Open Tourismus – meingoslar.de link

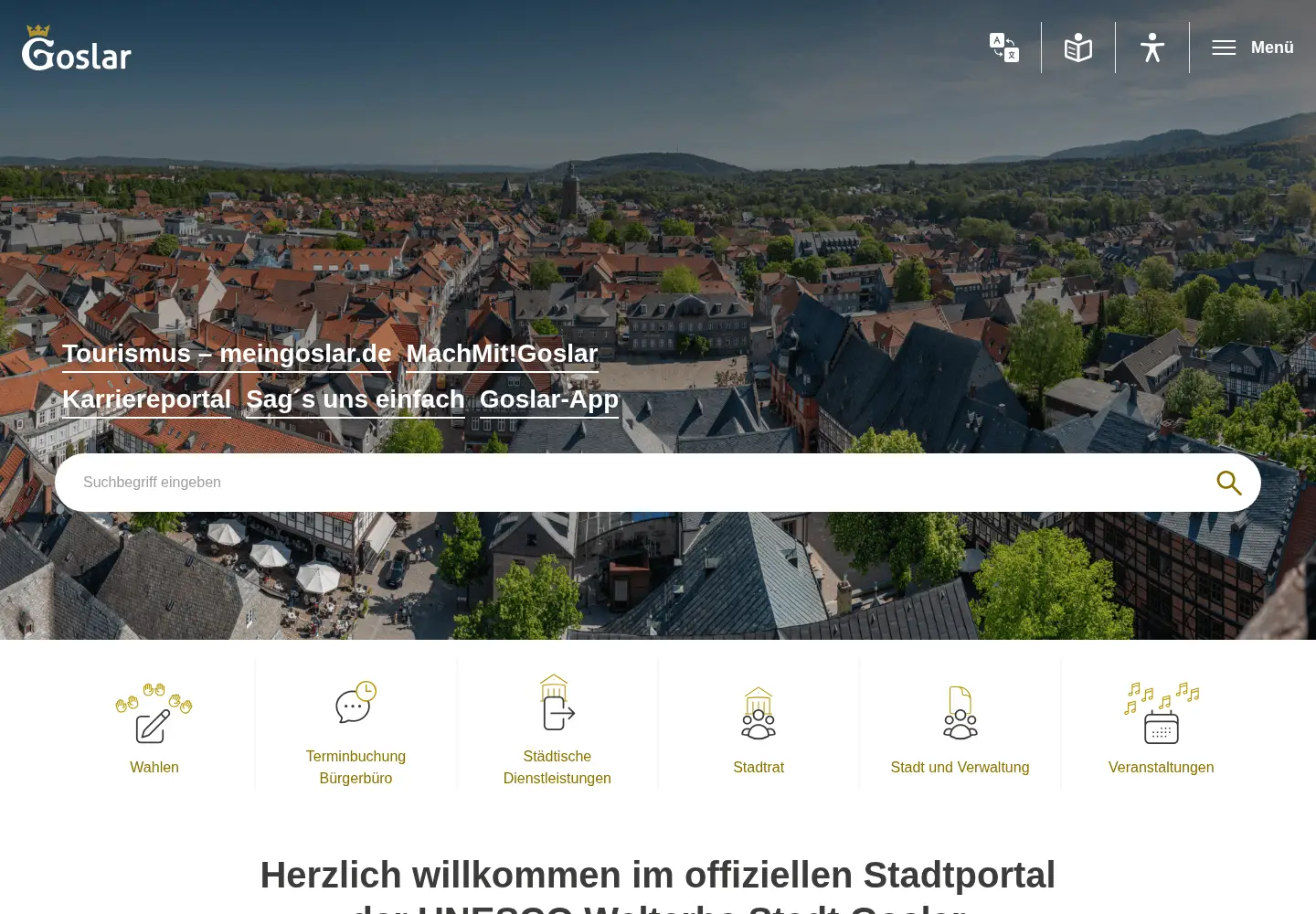pyautogui.click(x=227, y=354)
